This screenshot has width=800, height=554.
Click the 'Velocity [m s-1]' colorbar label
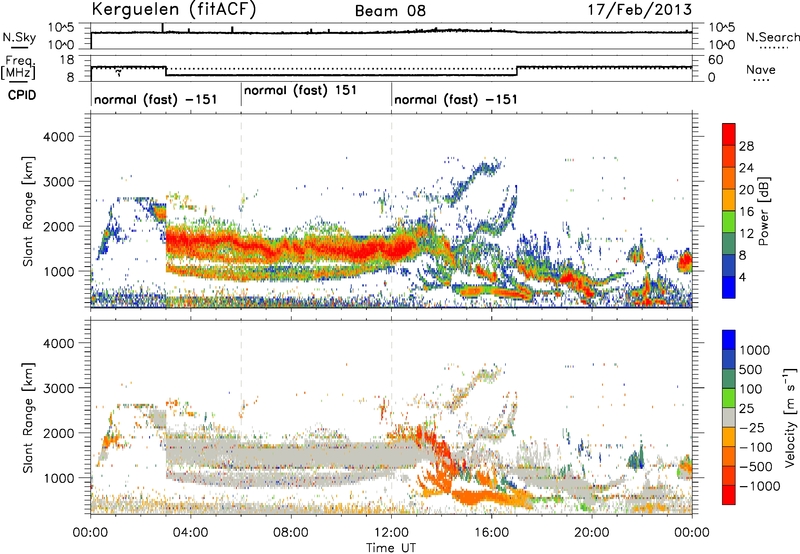pyautogui.click(x=790, y=417)
